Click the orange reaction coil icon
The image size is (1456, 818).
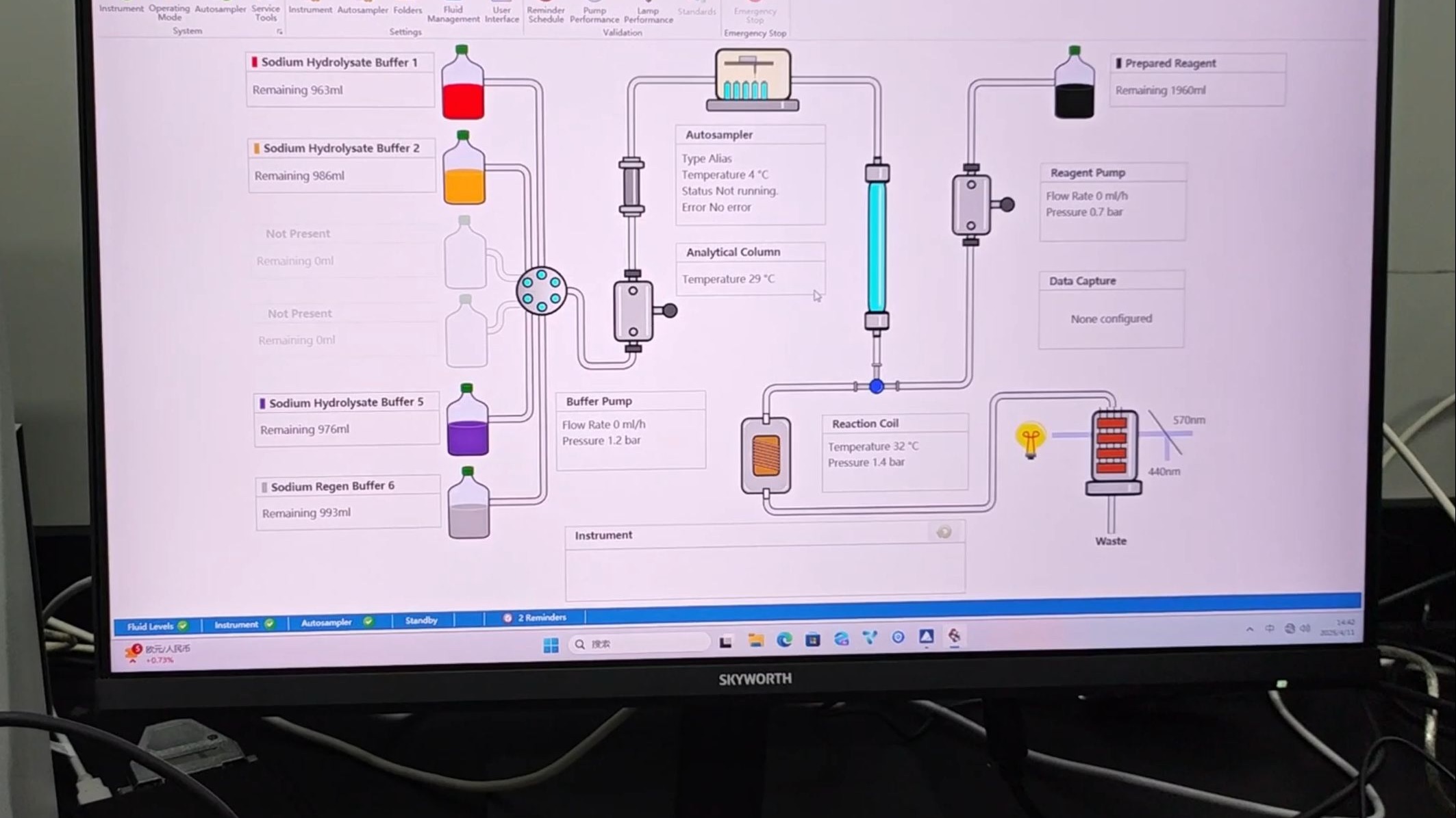[766, 455]
